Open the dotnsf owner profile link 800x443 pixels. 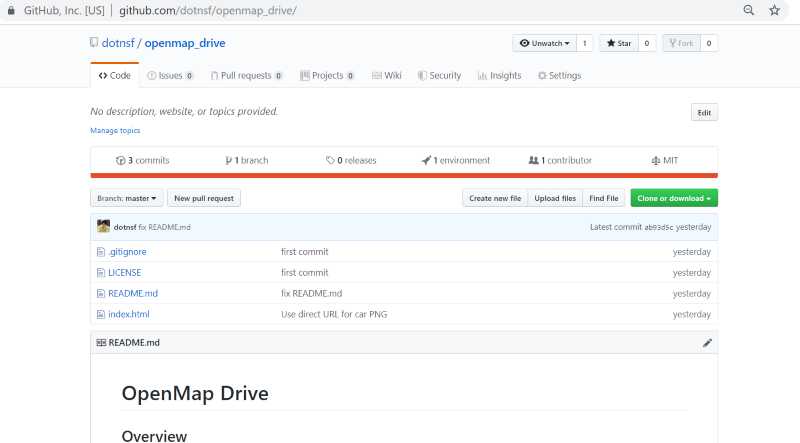[x=118, y=43]
